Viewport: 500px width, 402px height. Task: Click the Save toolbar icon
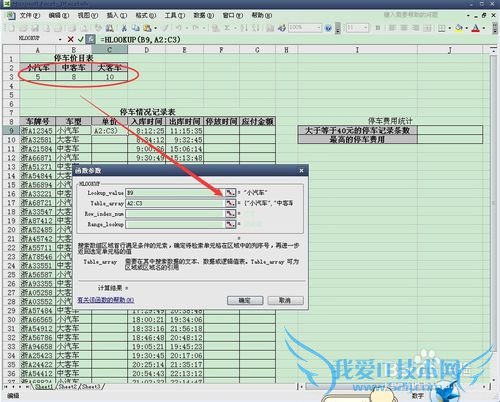(x=35, y=28)
